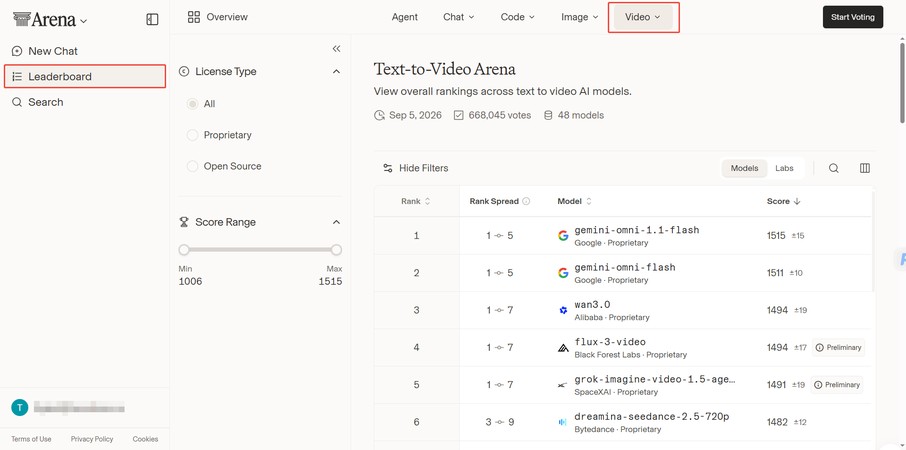Click the wan3.0 model name
906x450 pixels.
click(x=592, y=304)
